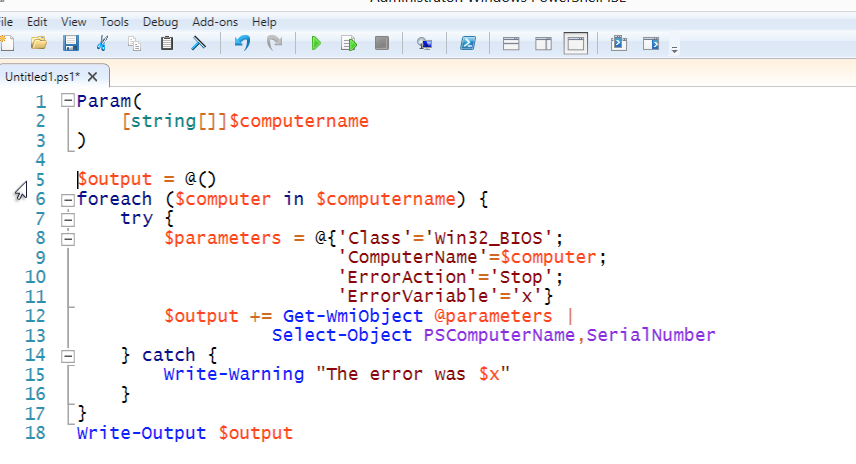Open New Remote PowerShell Tab icon
Viewport: 856px width, 464px height.
point(425,43)
